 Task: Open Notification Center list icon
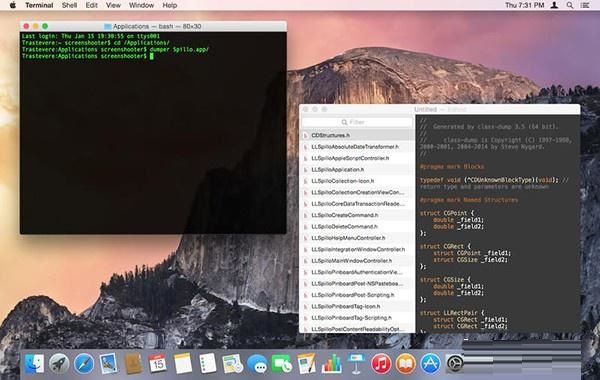(585, 5)
